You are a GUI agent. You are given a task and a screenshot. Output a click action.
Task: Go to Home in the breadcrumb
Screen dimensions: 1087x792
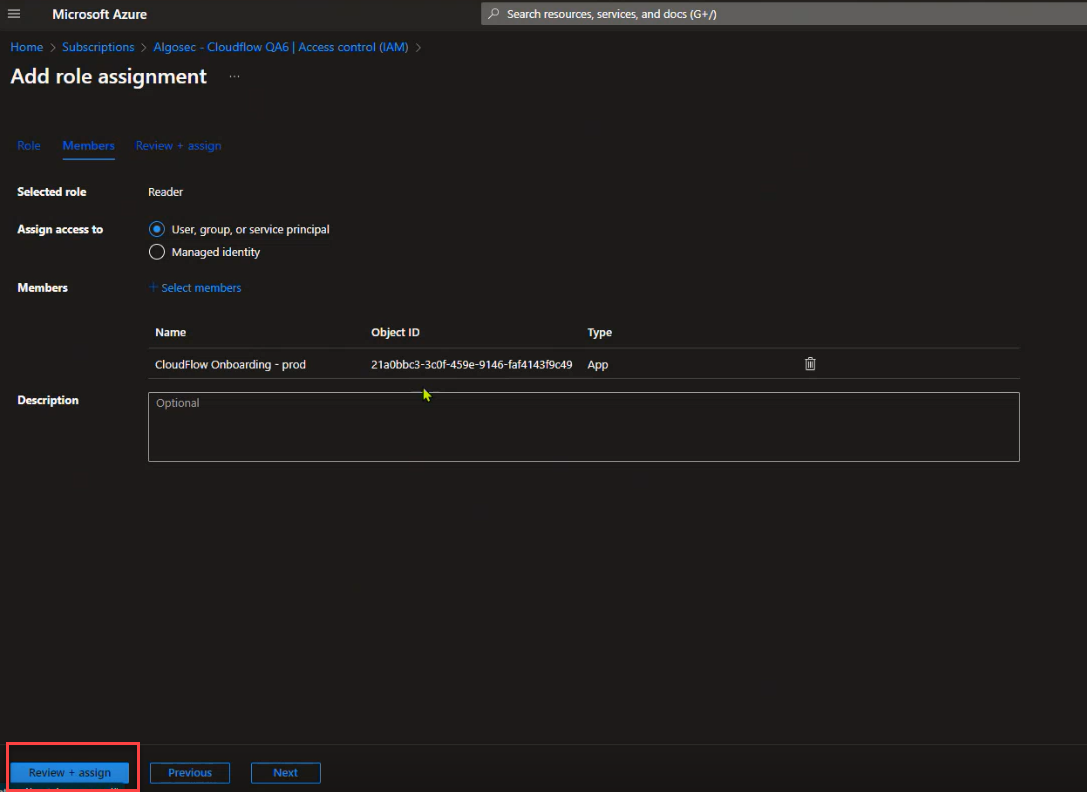coord(26,47)
